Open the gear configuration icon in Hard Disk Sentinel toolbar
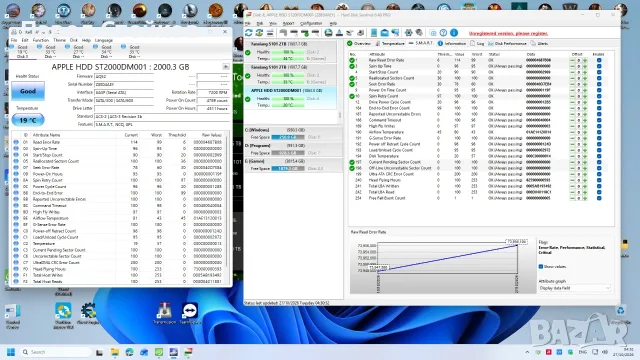Image resolution: width=640 pixels, height=360 pixels. click(x=408, y=33)
